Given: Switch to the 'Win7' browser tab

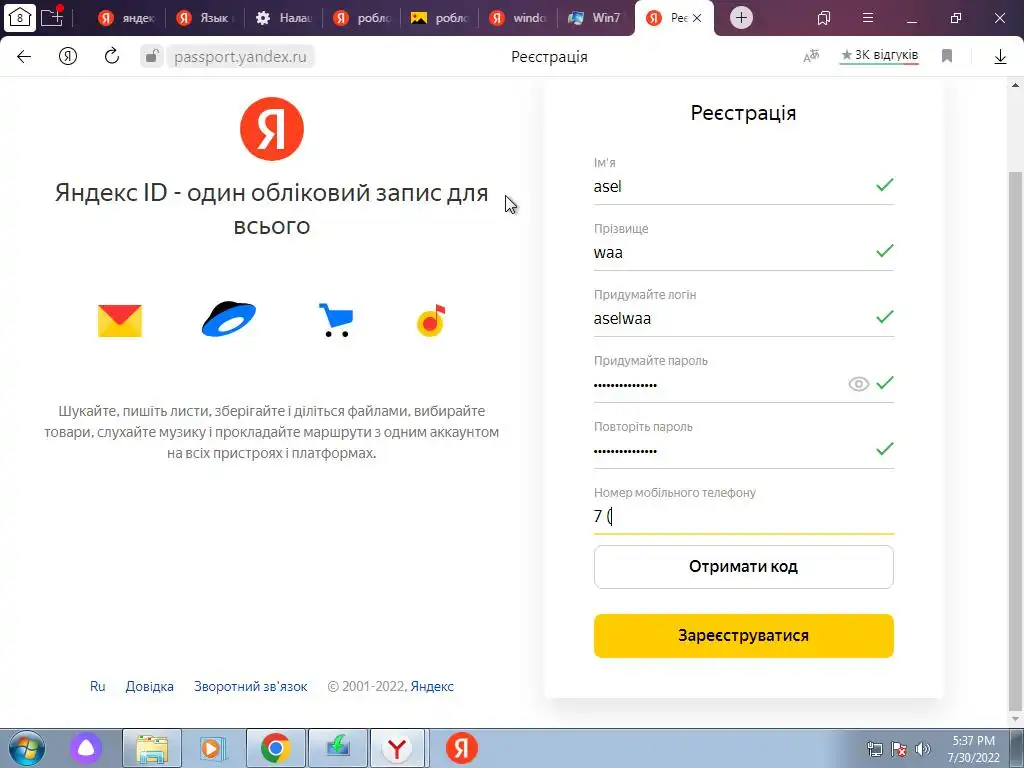Looking at the screenshot, I should [x=597, y=18].
